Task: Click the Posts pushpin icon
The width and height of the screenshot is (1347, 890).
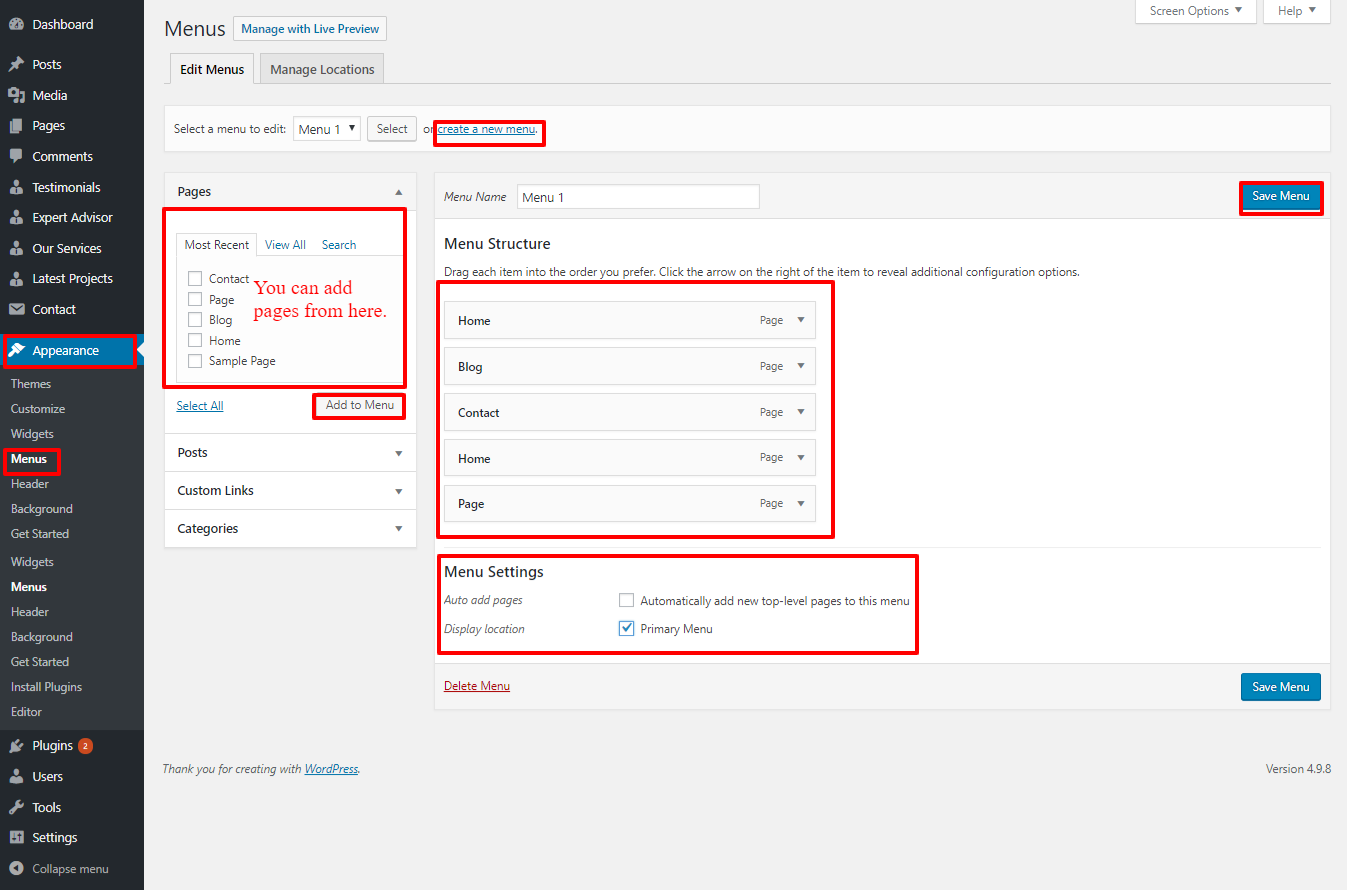Action: [x=16, y=64]
